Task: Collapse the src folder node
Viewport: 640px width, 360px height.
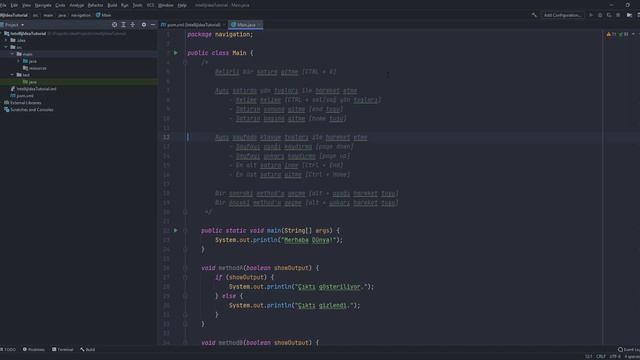Action: (6, 47)
